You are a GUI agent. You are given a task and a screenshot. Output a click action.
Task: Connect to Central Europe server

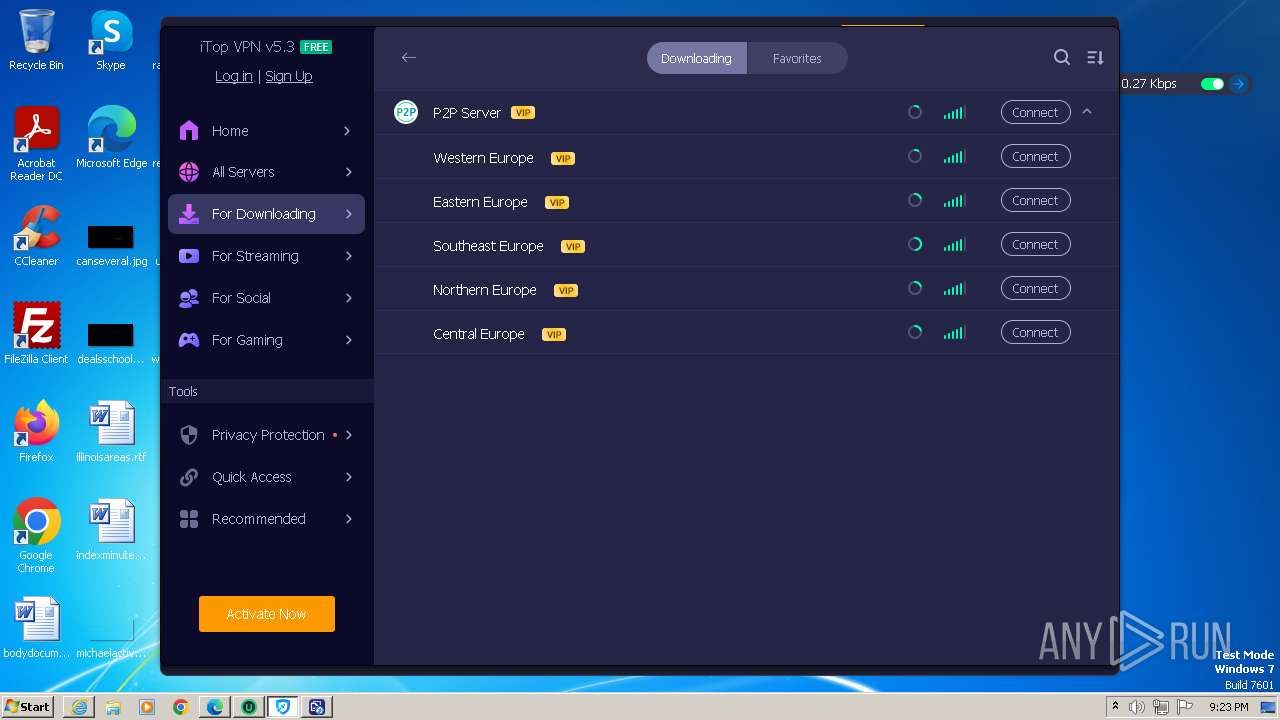1035,332
